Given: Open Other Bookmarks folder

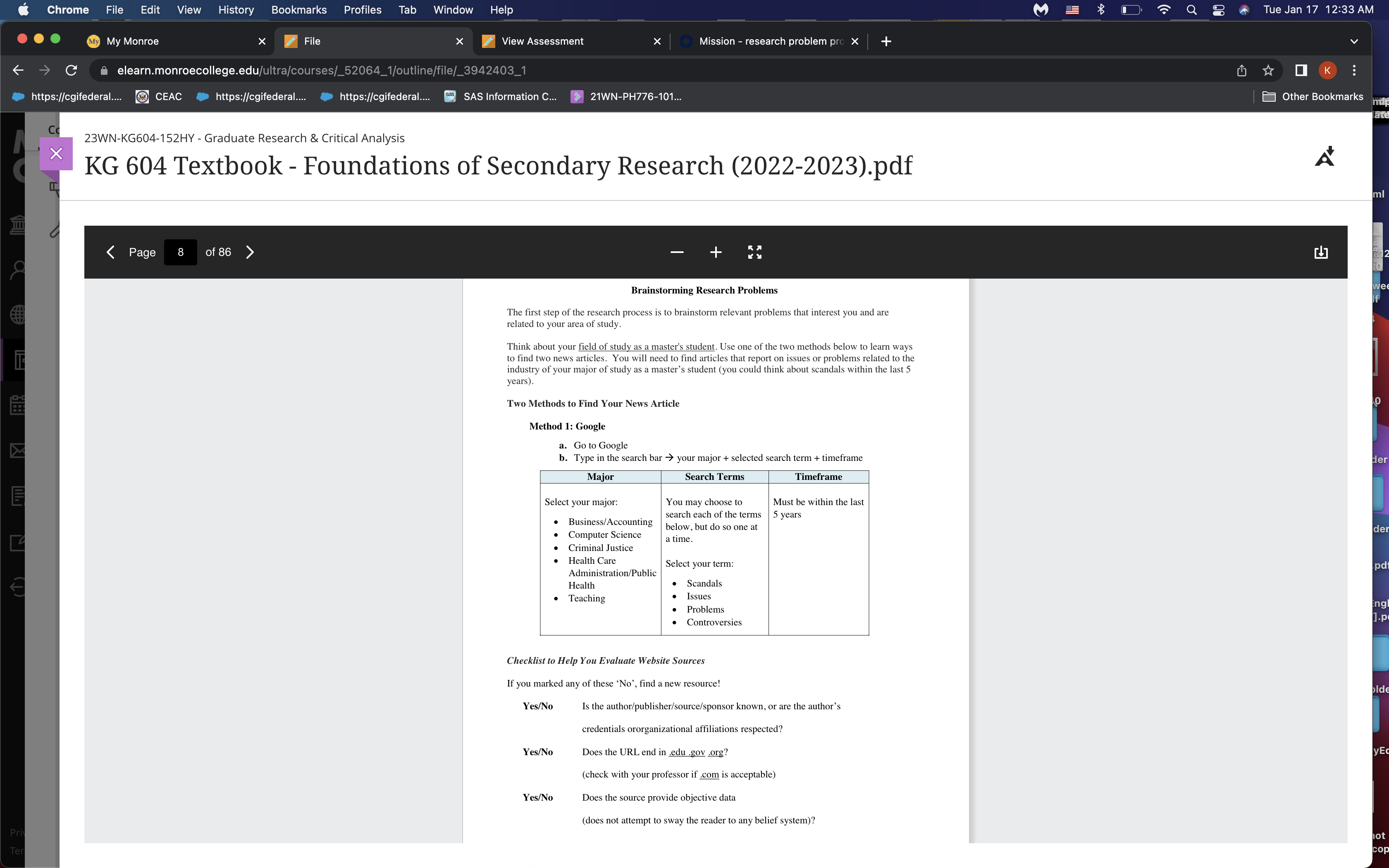Looking at the screenshot, I should pos(1313,96).
